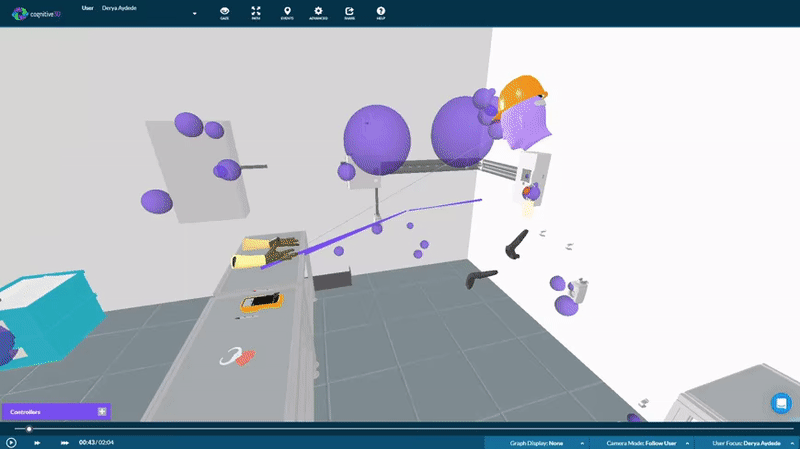
Task: Open the Events pin icon
Action: point(287,12)
